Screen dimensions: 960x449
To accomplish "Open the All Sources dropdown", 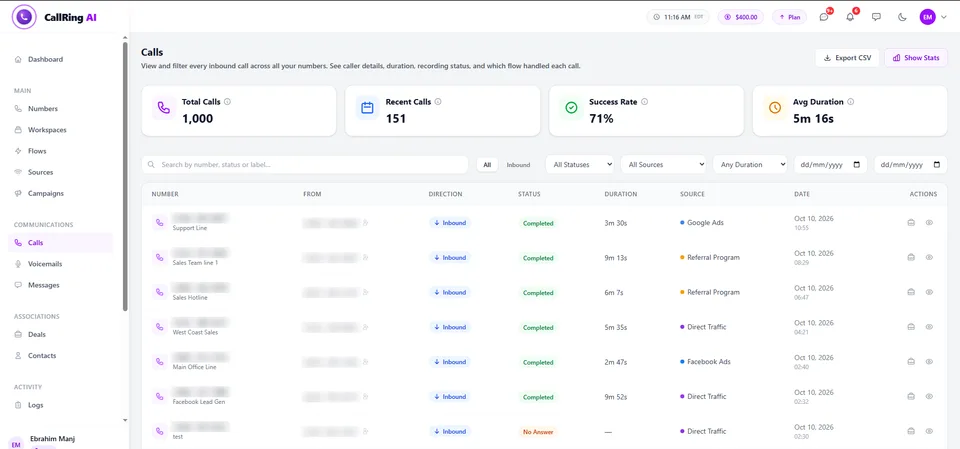I will 663,165.
